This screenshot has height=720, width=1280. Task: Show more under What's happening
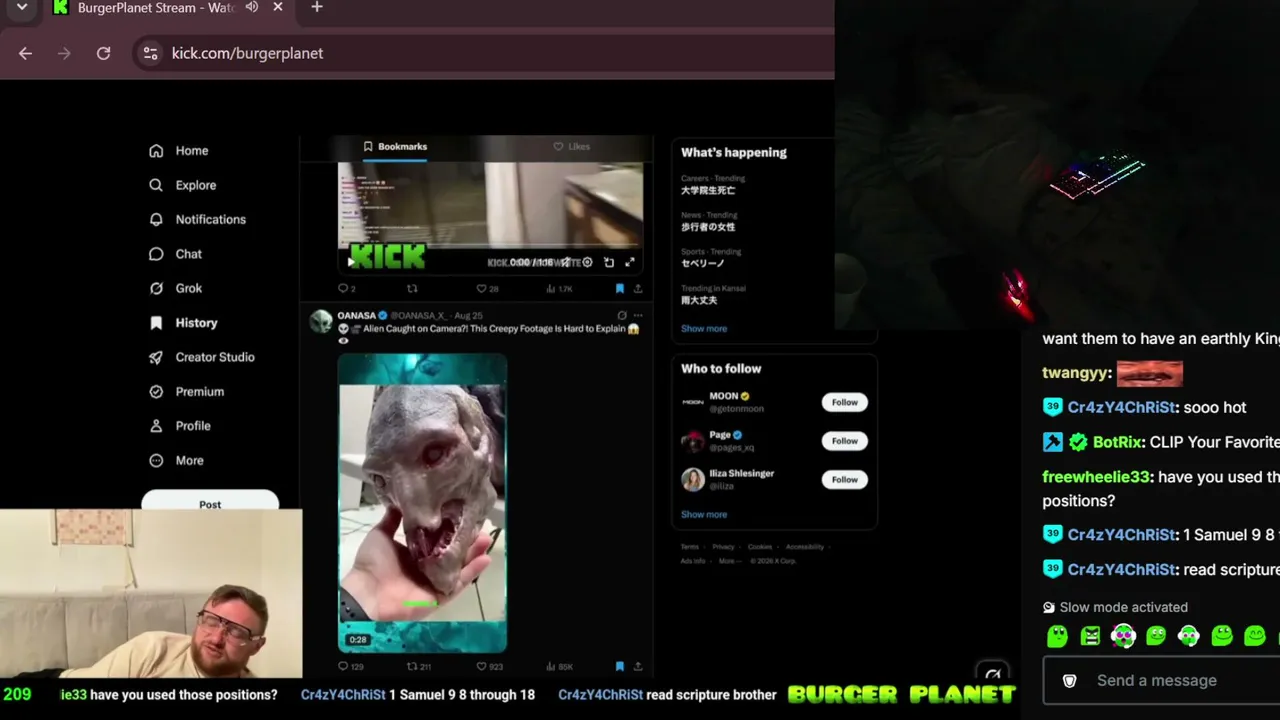pyautogui.click(x=704, y=329)
